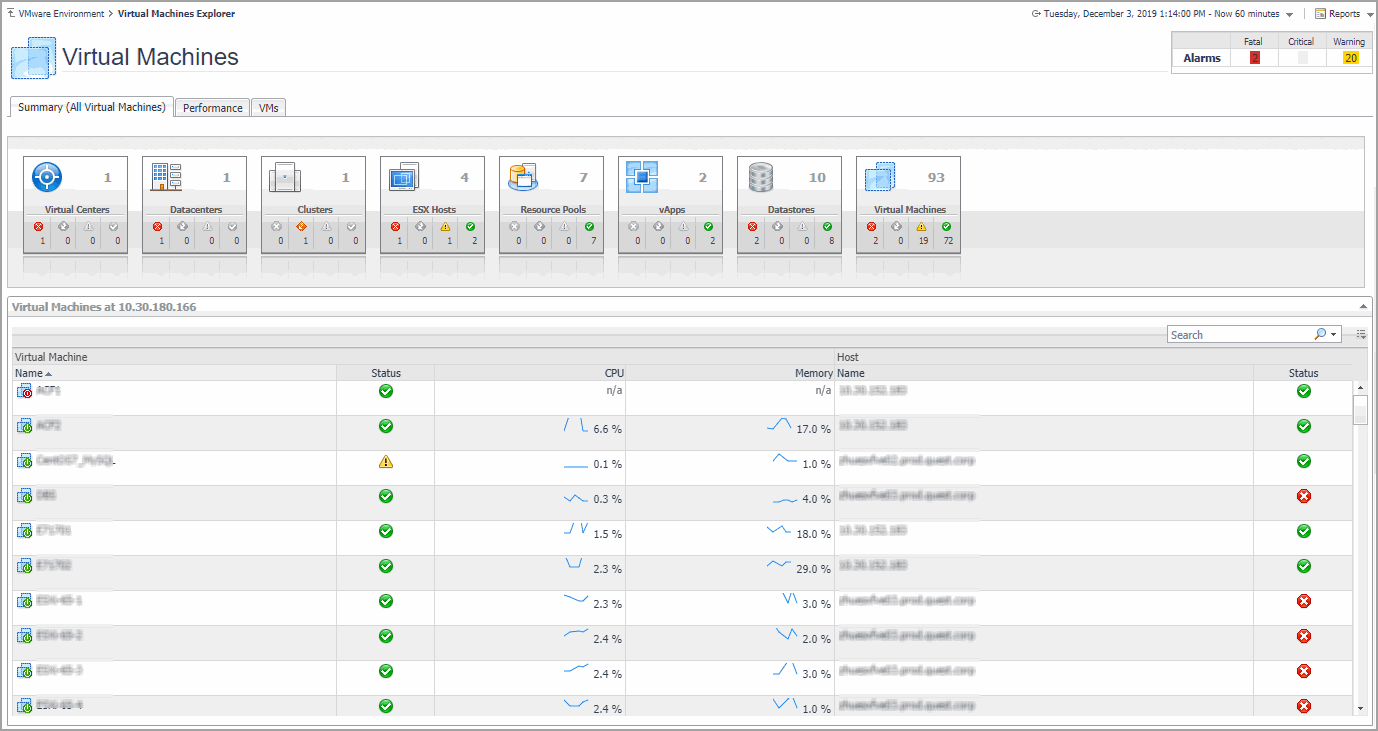The width and height of the screenshot is (1378, 731).
Task: Click inside the Search input field
Action: [x=1240, y=334]
